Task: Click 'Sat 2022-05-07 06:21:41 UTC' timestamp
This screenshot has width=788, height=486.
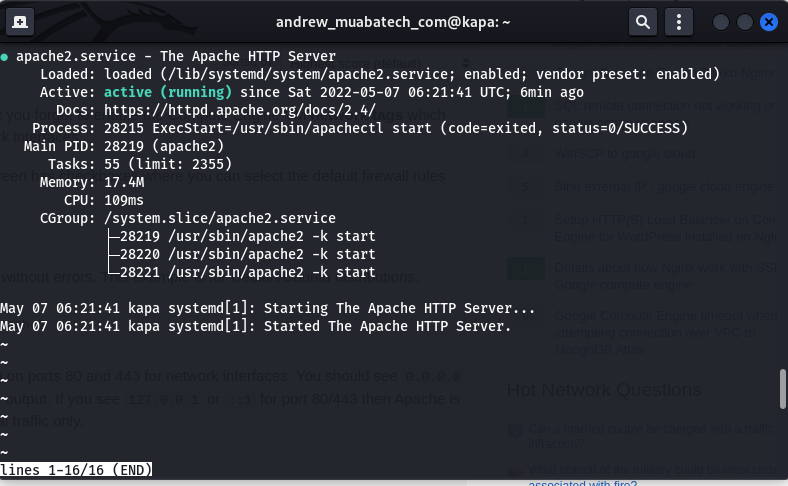Action: (396, 92)
